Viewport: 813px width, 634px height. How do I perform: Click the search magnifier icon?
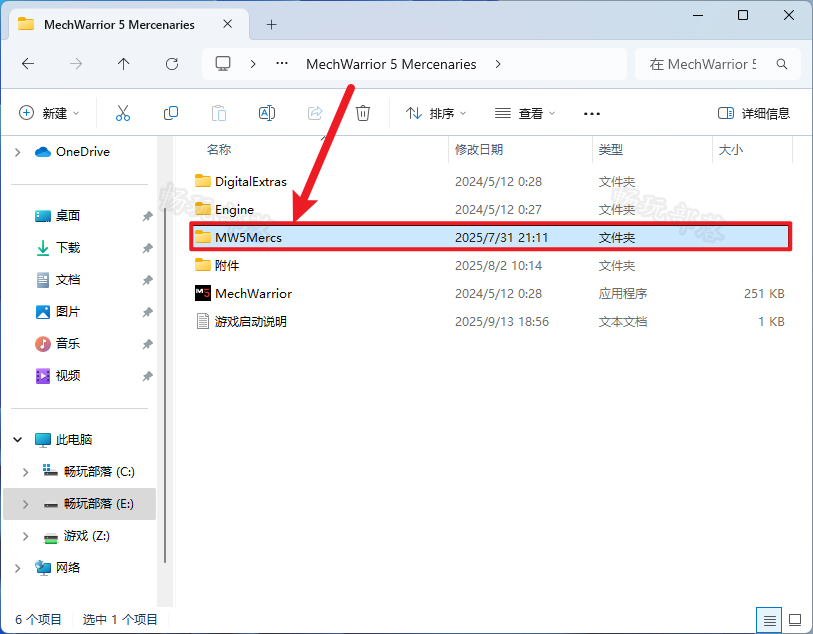[782, 64]
